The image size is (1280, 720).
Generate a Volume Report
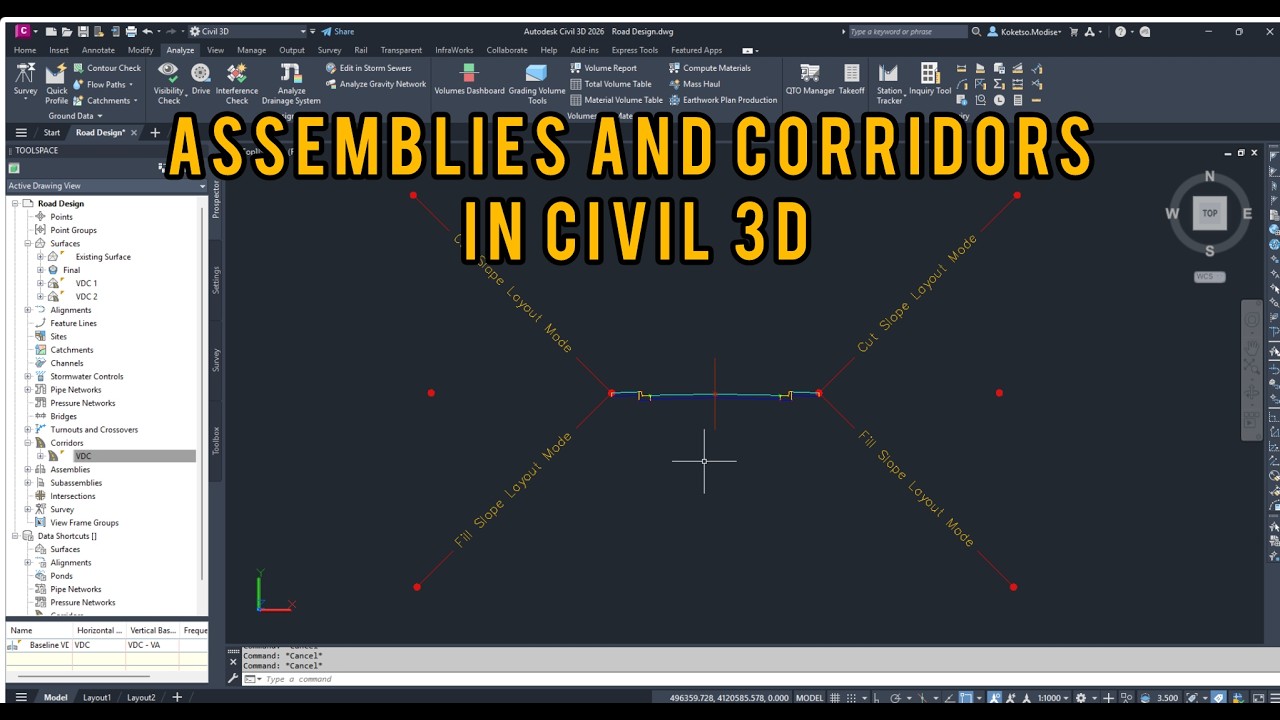point(604,68)
